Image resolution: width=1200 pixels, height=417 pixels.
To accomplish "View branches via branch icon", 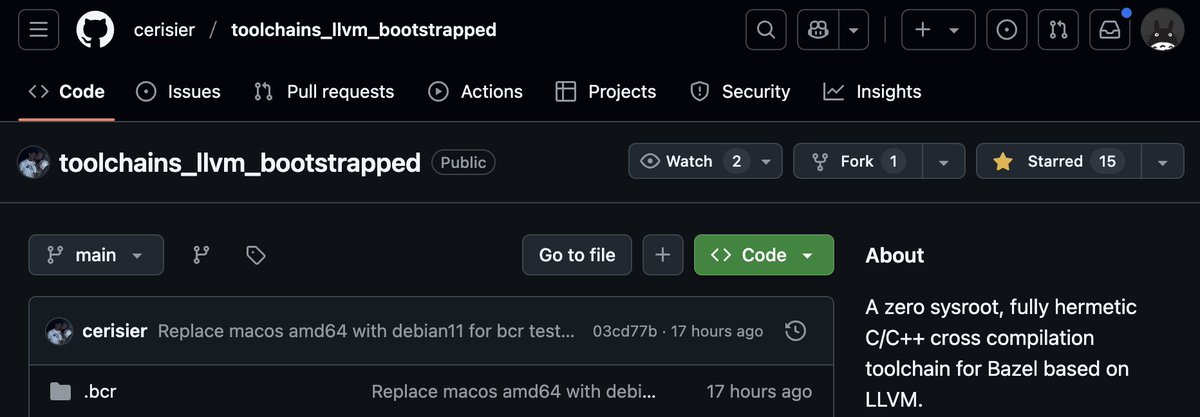I will pyautogui.click(x=201, y=255).
